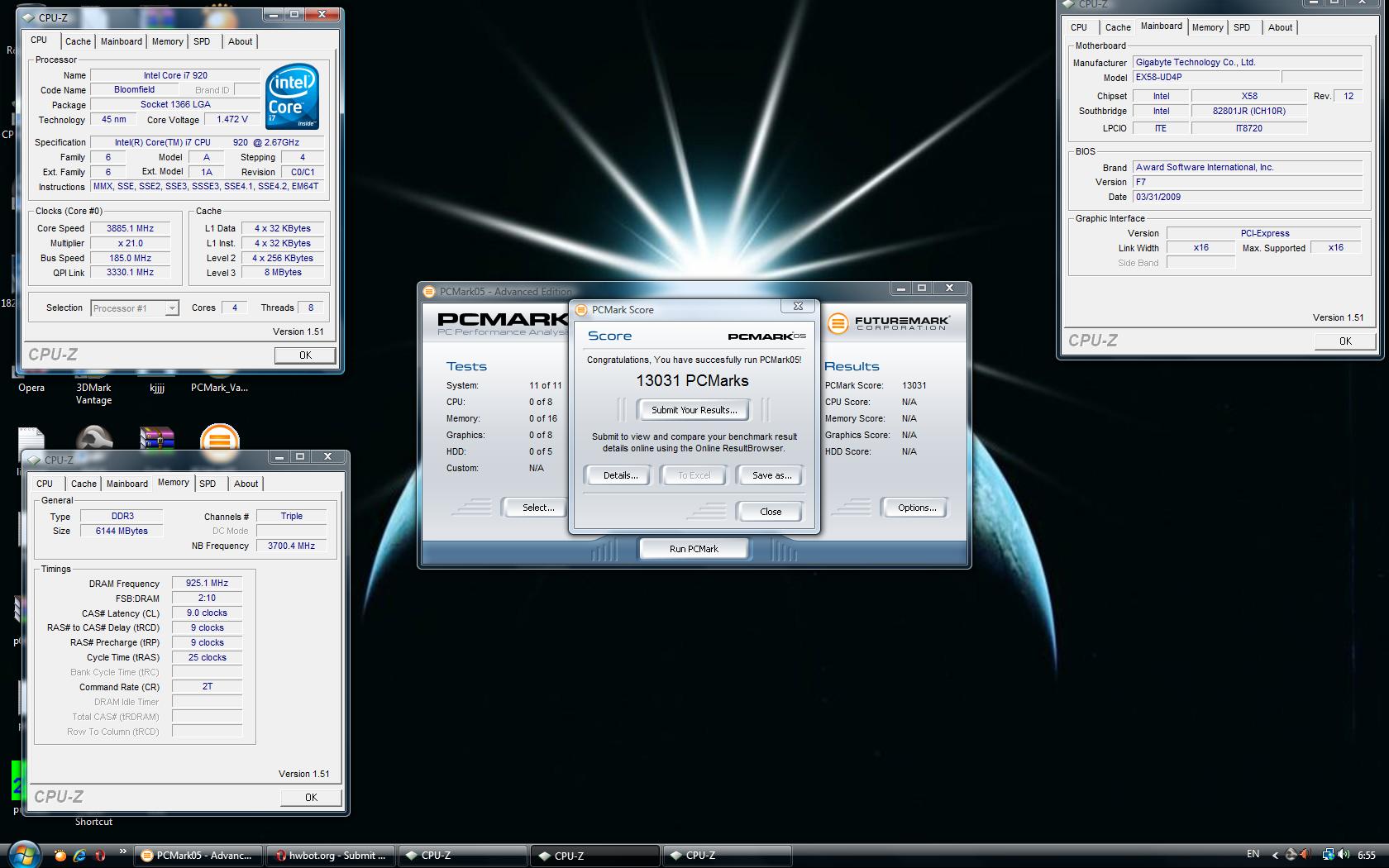Open About tab in top-left CPU-Z
Screen dimensions: 1389x868
[241, 41]
